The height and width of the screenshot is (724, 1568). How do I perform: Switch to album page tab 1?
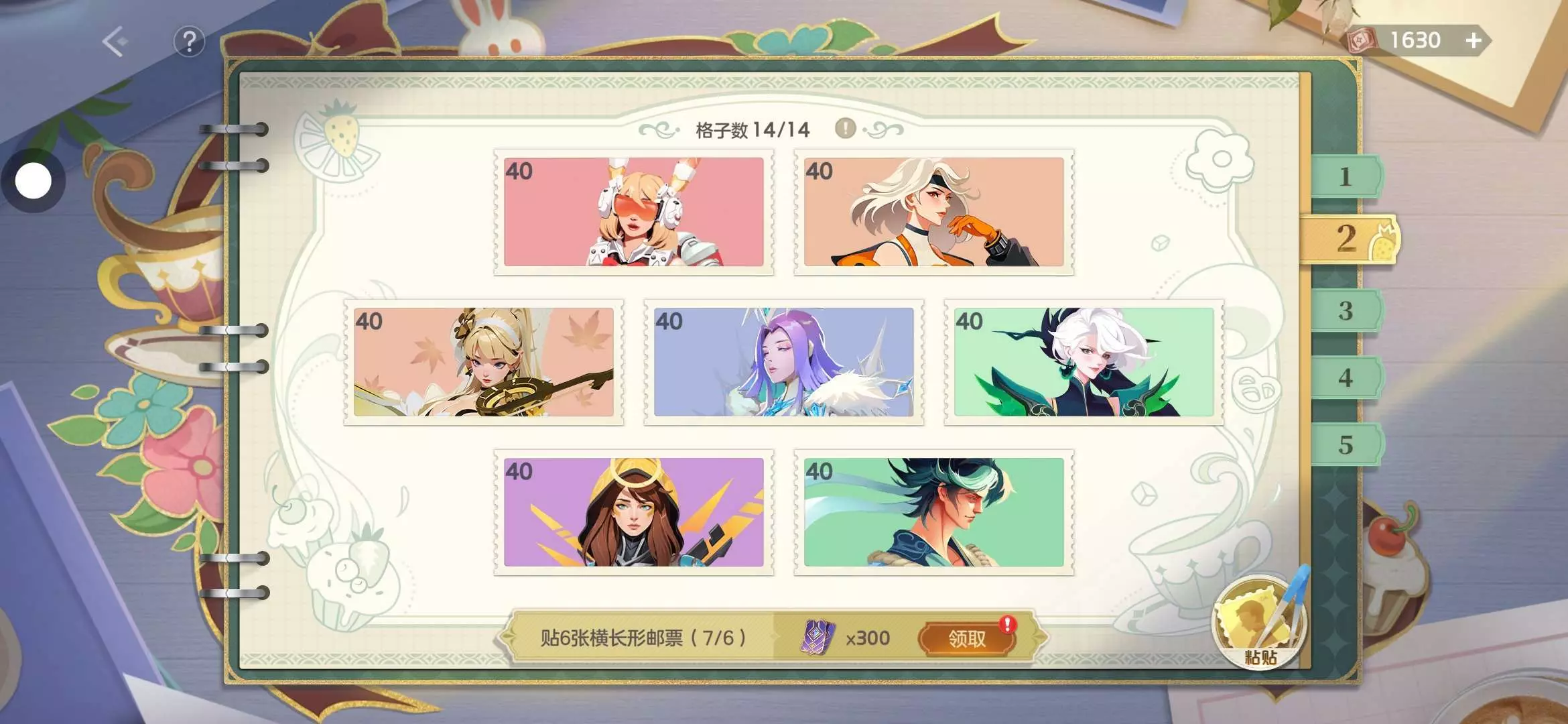tap(1345, 176)
